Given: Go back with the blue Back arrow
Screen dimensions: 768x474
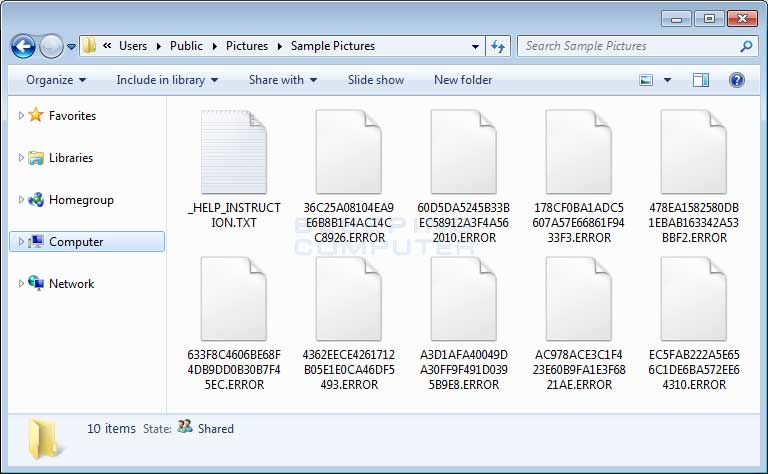Looking at the screenshot, I should (x=23, y=47).
